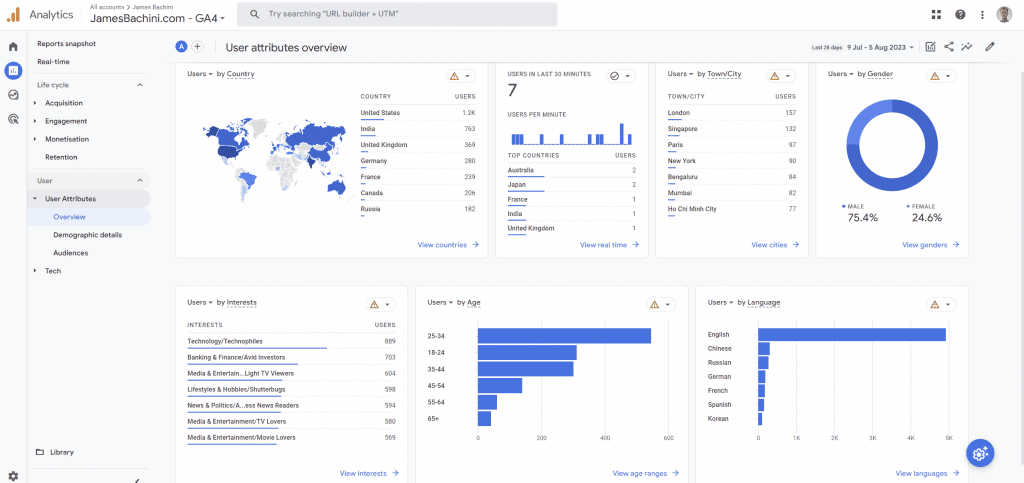Open the Help question mark icon
The width and height of the screenshot is (1024, 483).
coord(960,14)
